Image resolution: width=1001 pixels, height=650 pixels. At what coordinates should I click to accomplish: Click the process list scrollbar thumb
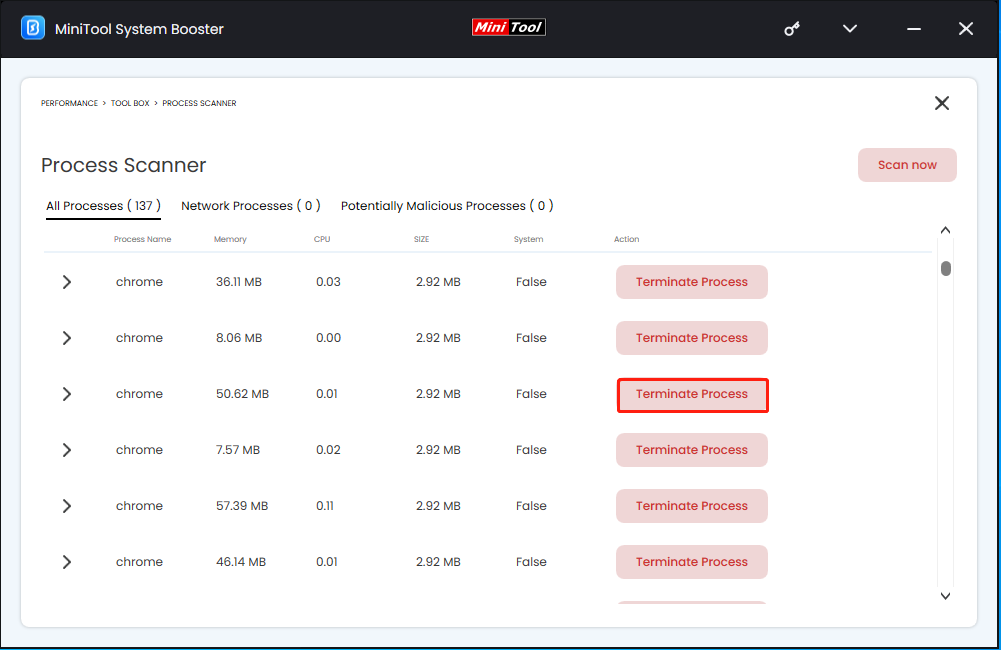946,269
